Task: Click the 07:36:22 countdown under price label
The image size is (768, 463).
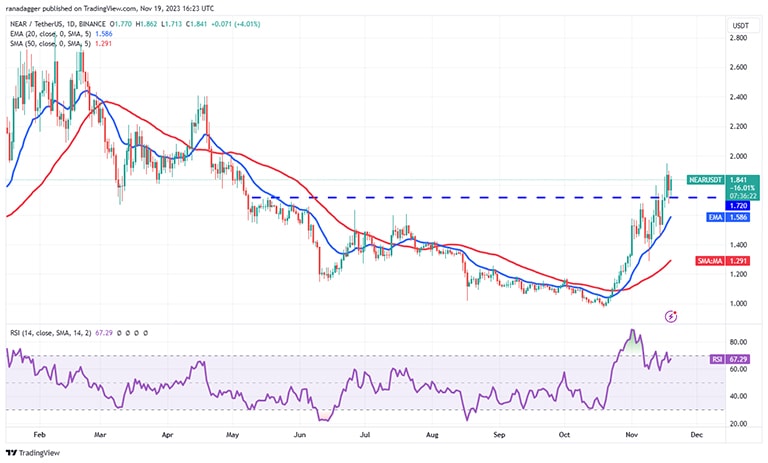Action: (x=744, y=196)
